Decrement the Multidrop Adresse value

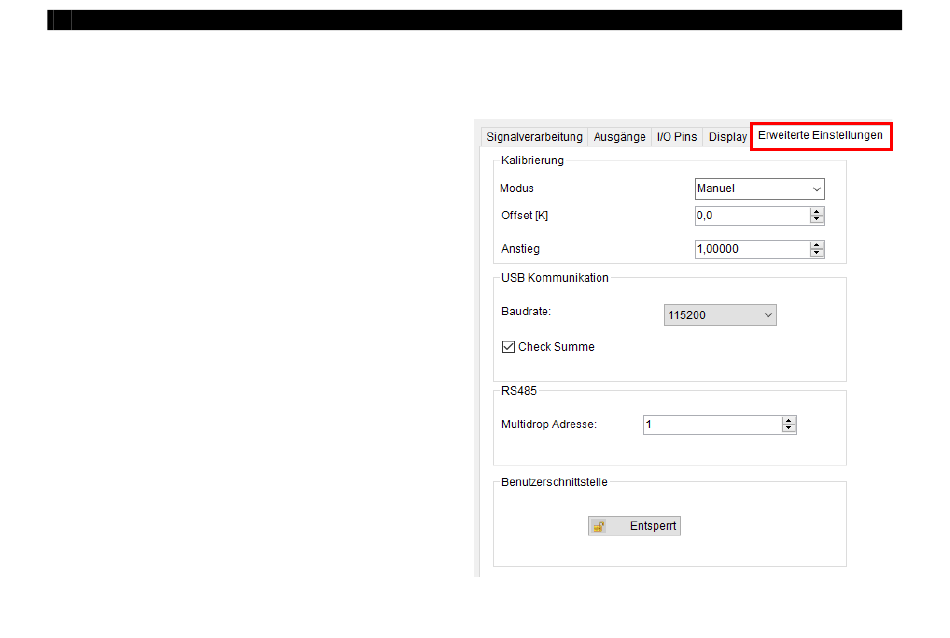pyautogui.click(x=788, y=429)
